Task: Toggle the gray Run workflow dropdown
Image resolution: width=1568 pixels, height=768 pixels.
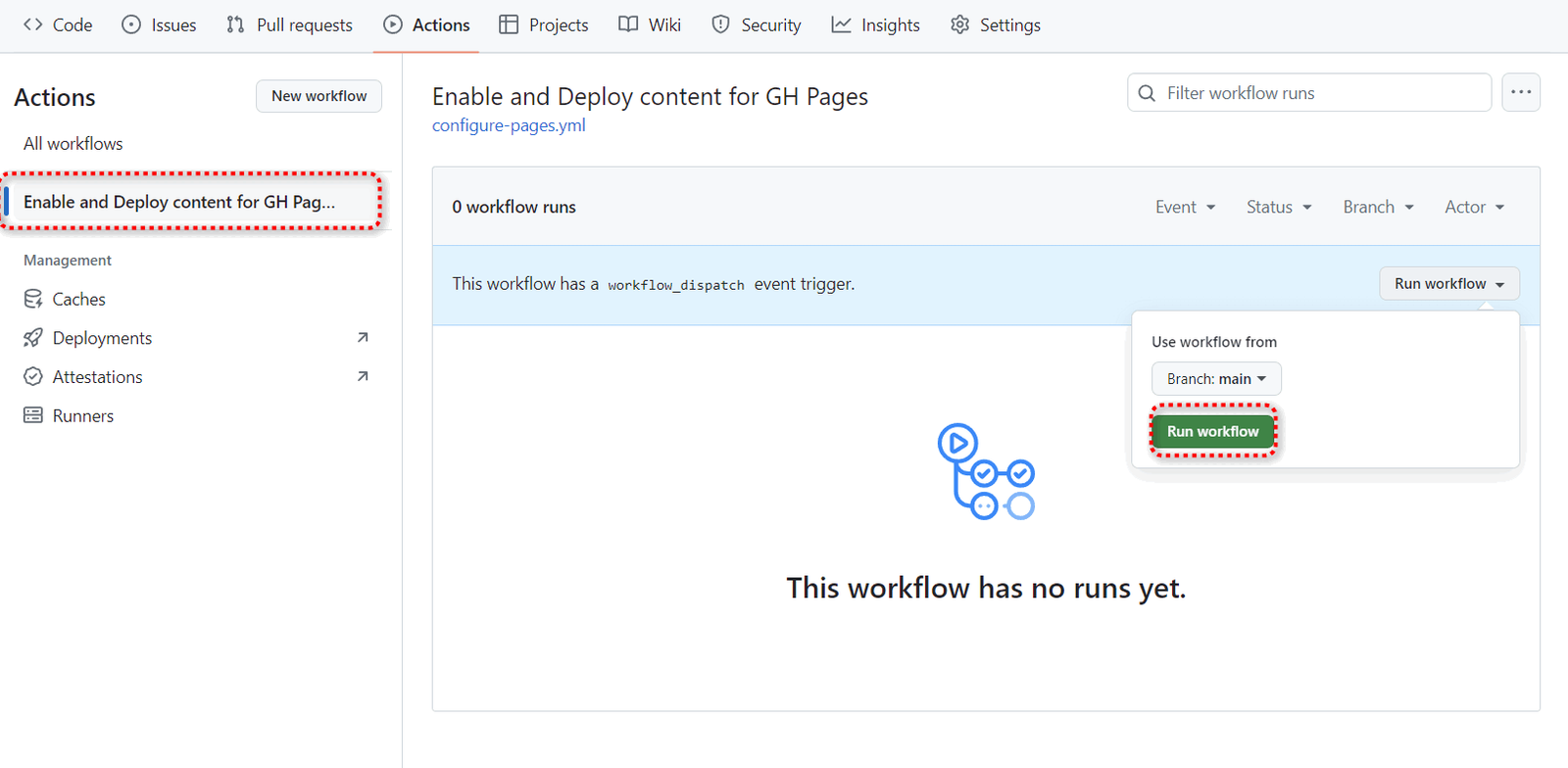Action: (x=1449, y=284)
